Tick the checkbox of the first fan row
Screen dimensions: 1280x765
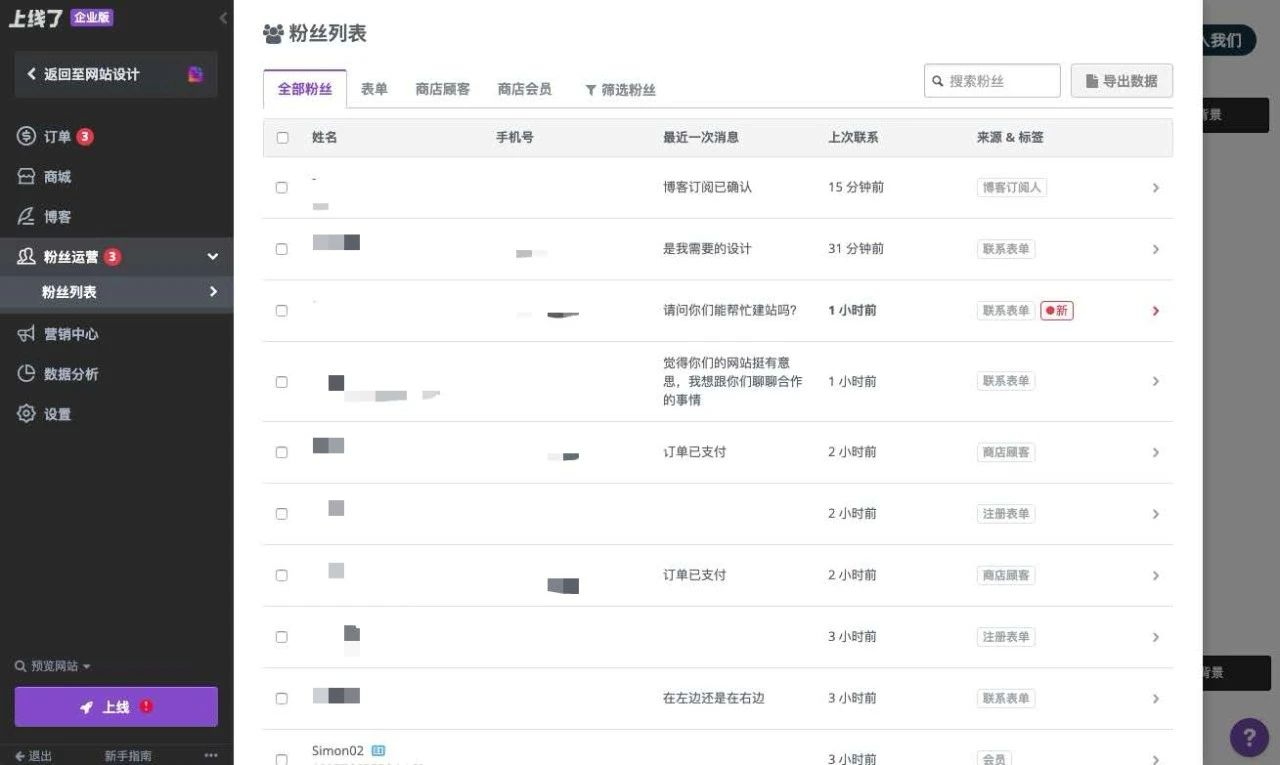[282, 187]
